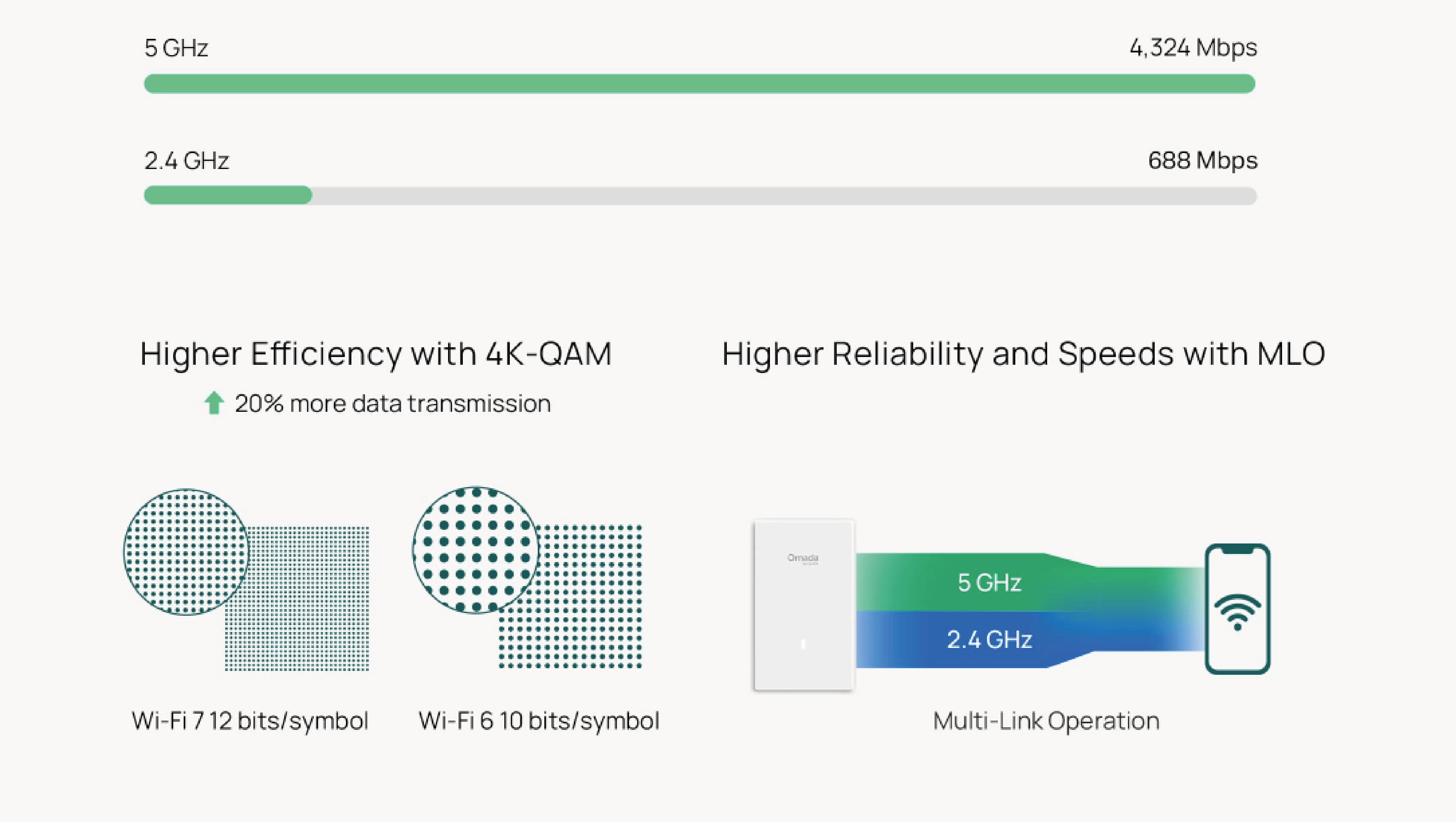Click the Multi-Link Operation caption
1456x822 pixels.
click(x=1046, y=721)
